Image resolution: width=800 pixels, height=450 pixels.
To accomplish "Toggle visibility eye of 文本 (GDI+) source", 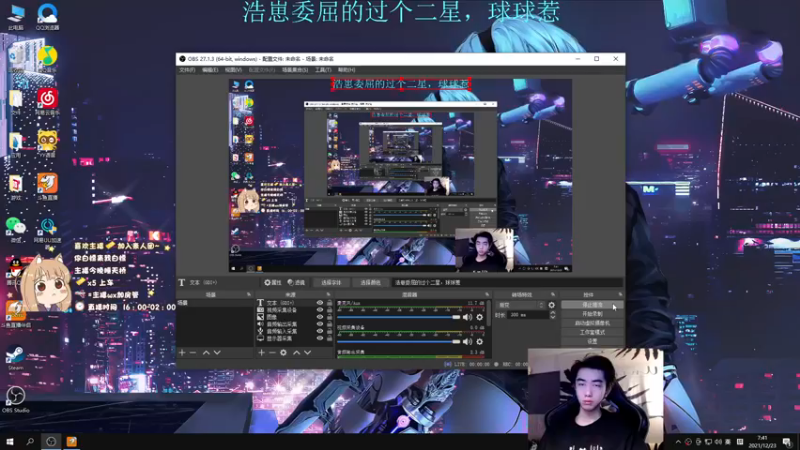I will tap(320, 303).
